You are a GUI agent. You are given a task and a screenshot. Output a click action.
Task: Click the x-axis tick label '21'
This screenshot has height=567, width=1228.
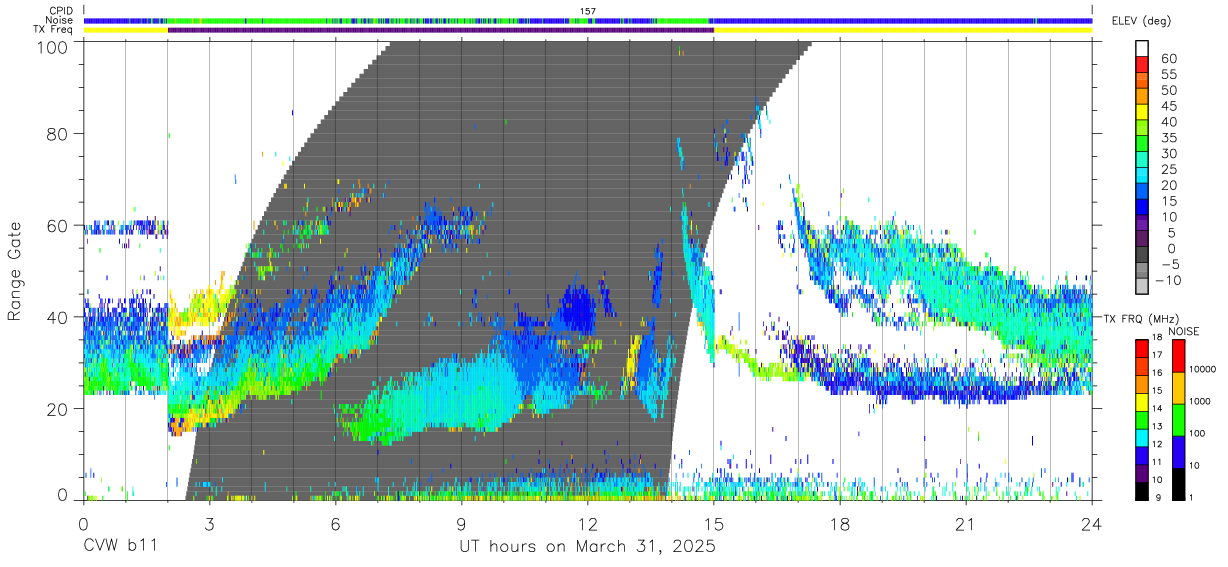(x=966, y=523)
